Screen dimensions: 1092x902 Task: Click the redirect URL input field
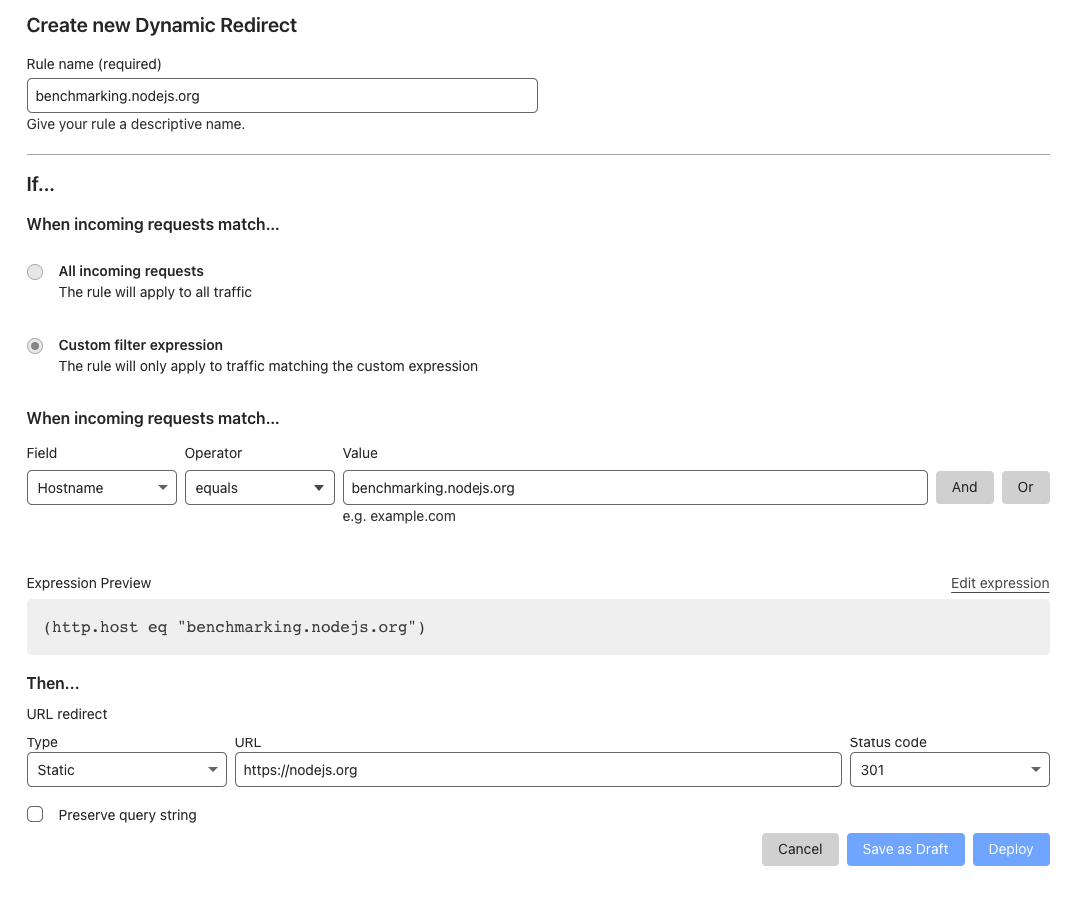click(538, 770)
